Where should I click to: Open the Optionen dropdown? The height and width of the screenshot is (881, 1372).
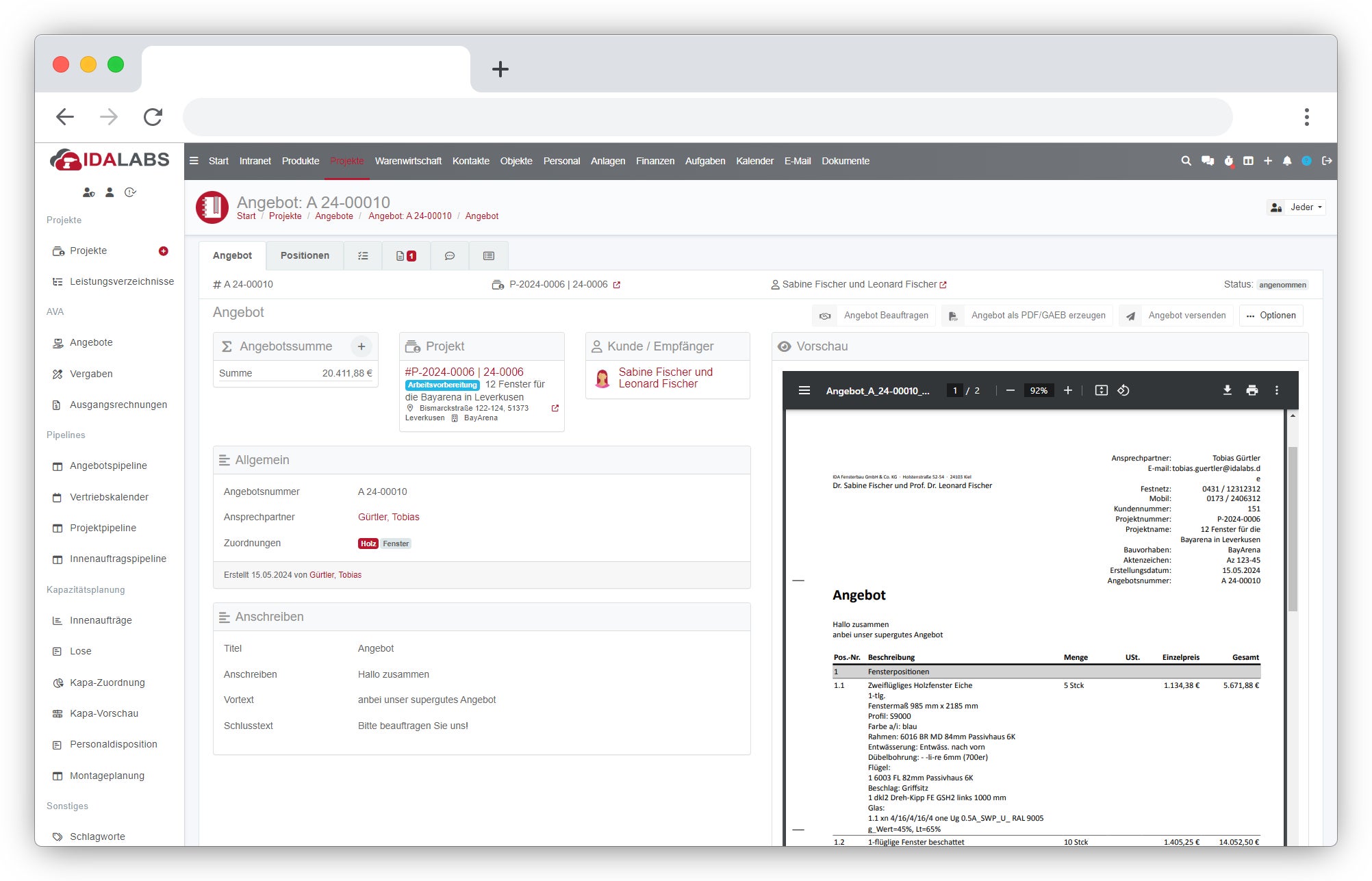coord(1271,316)
